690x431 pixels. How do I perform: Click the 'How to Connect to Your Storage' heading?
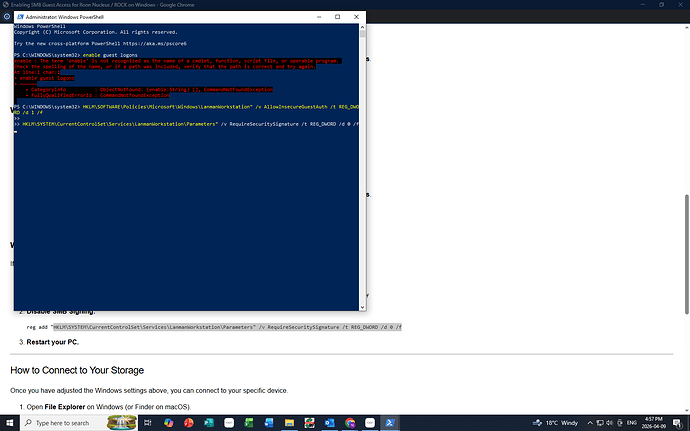pos(77,370)
